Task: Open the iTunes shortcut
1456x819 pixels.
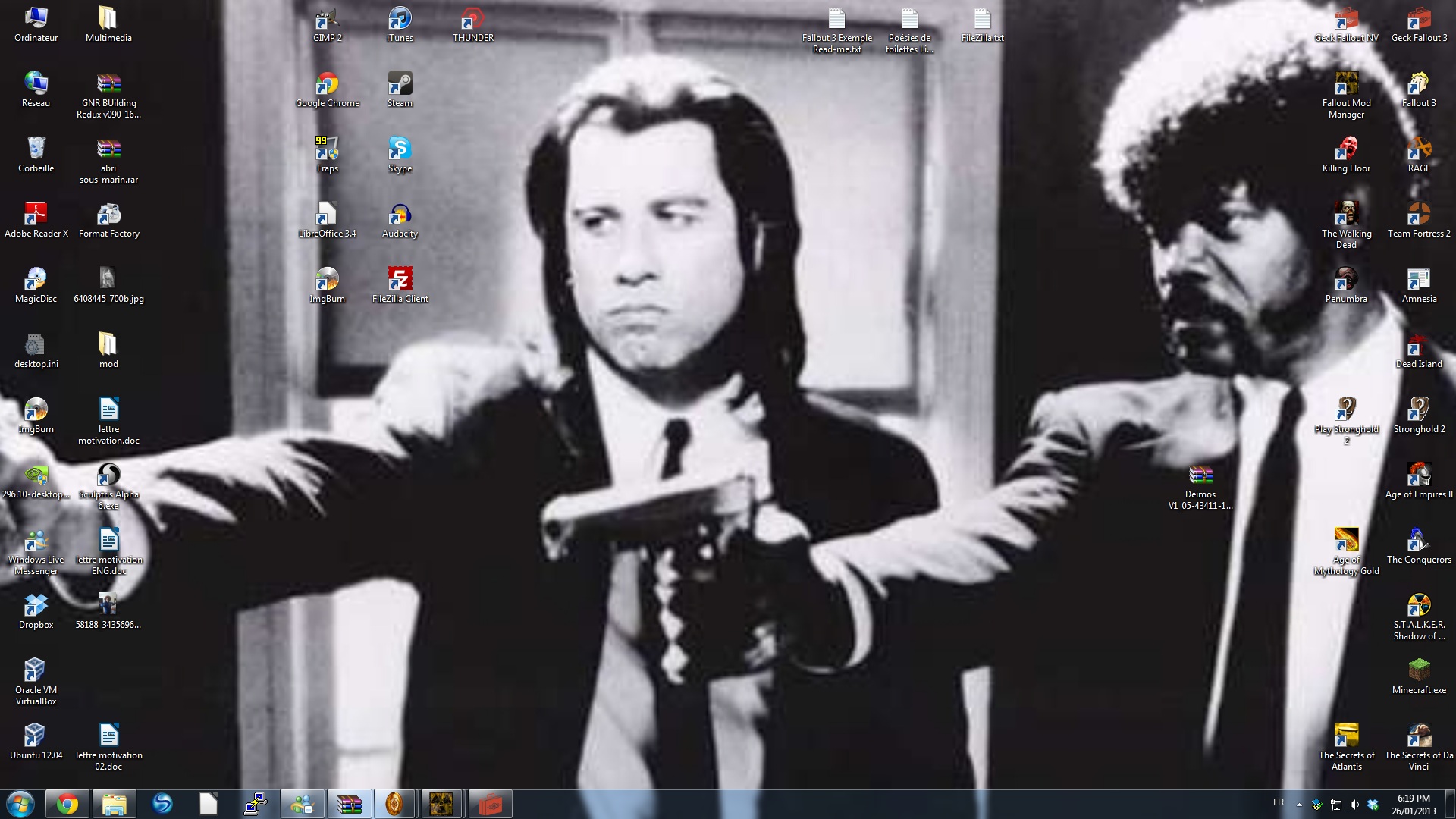Action: (x=400, y=24)
